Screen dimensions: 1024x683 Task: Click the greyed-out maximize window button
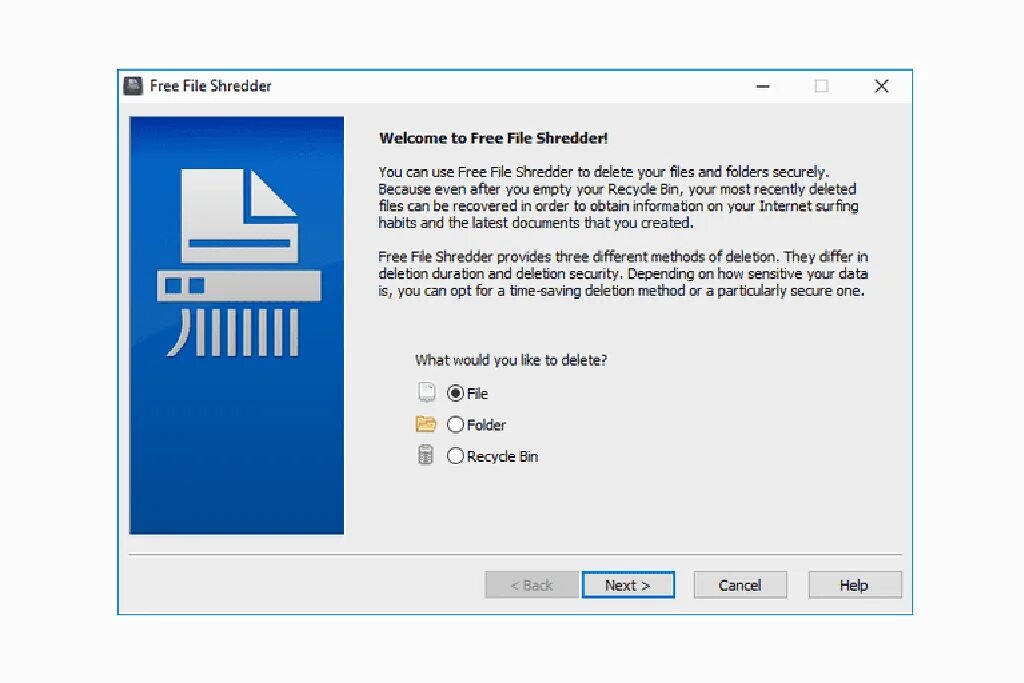(x=822, y=86)
